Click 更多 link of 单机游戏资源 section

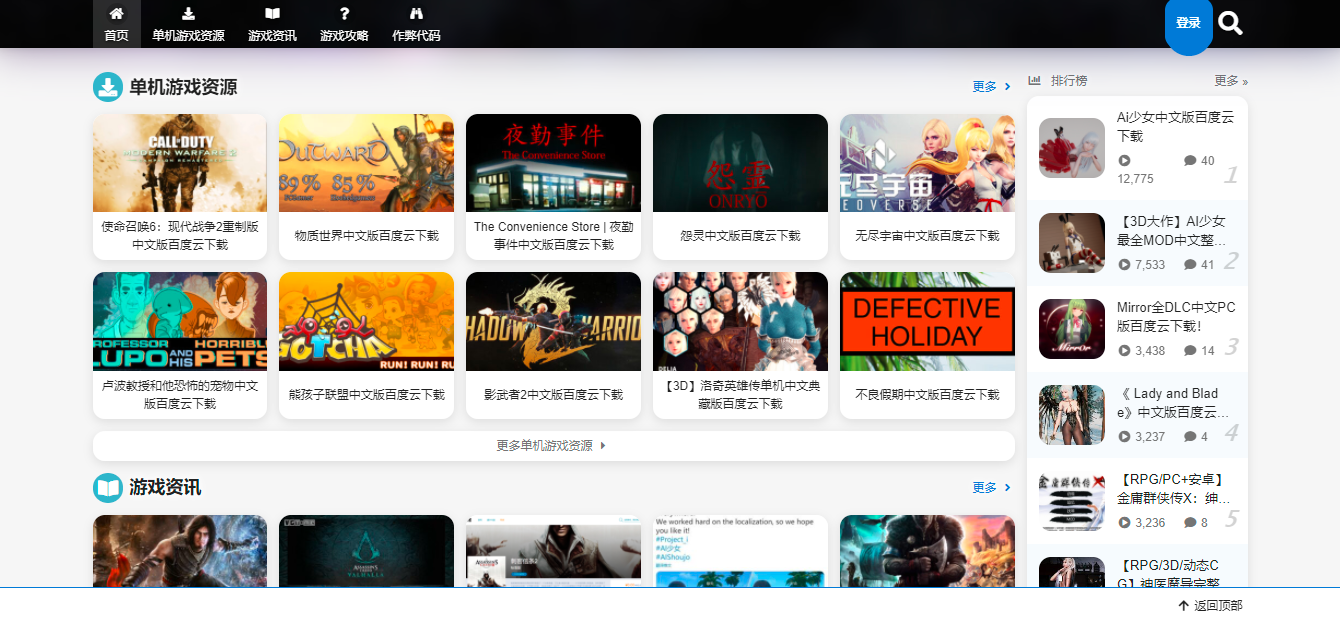991,87
